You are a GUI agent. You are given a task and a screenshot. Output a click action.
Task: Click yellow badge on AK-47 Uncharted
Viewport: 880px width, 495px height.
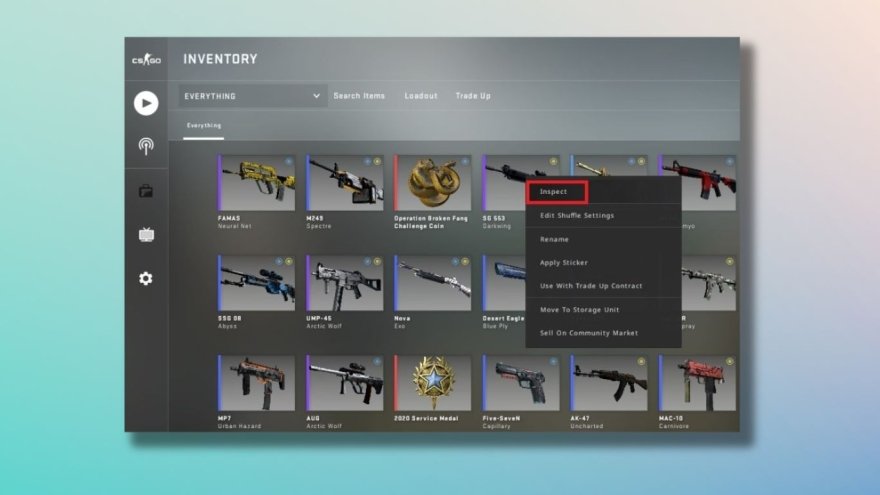[641, 362]
